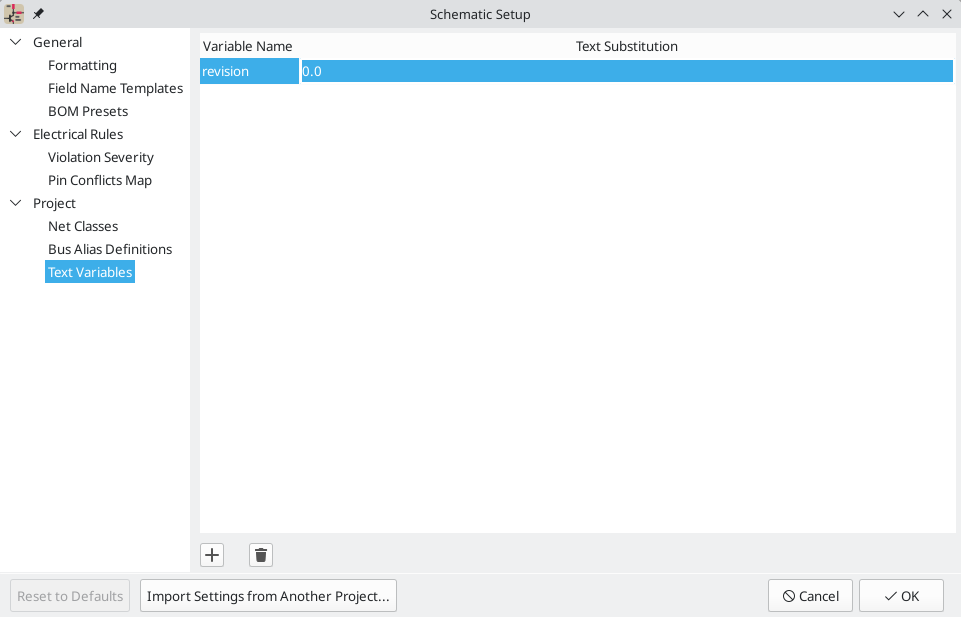Select Net Classes under Project
Image resolution: width=961 pixels, height=617 pixels.
(82, 226)
